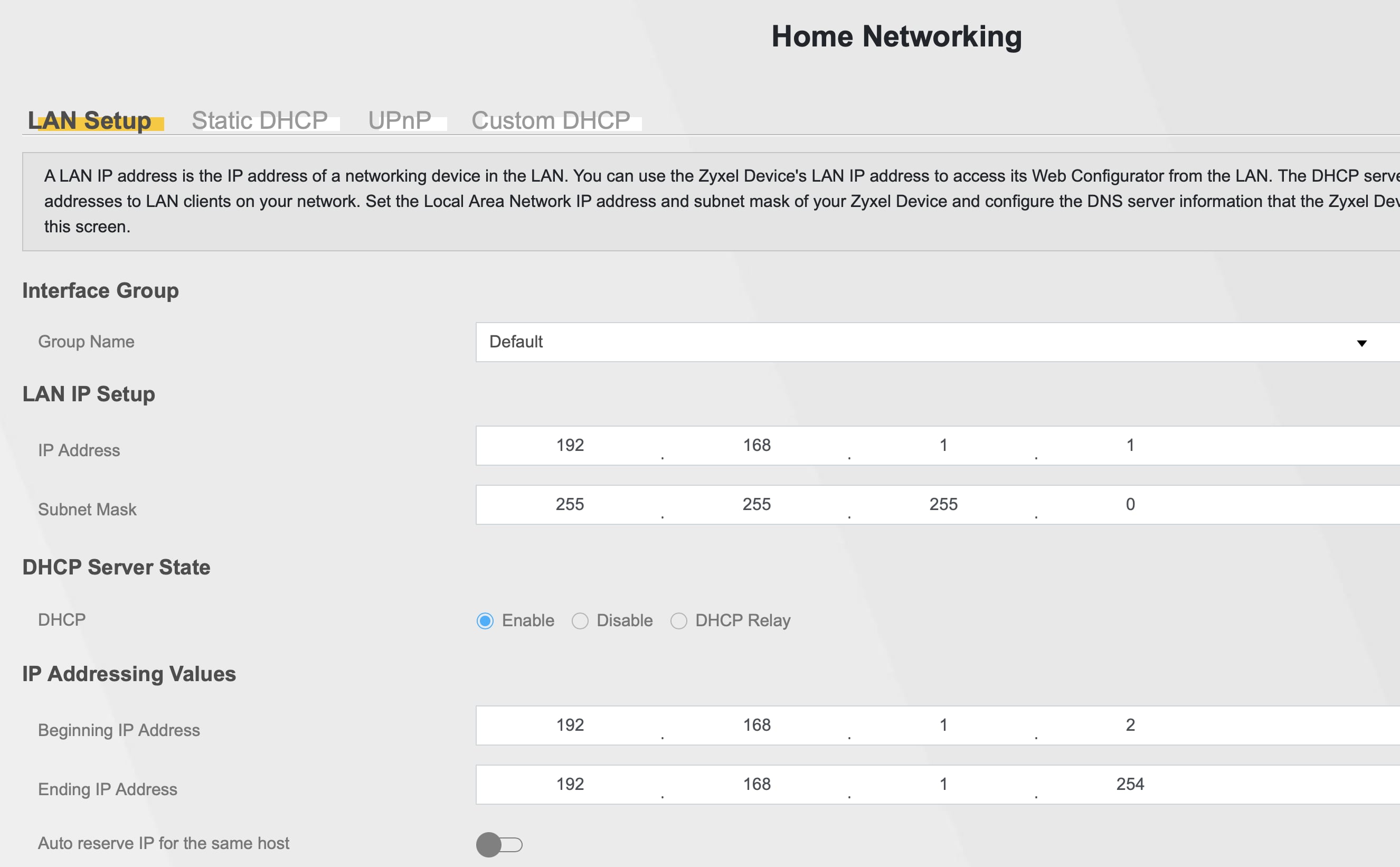
Task: Select the LAN Setup tab
Action: [89, 120]
